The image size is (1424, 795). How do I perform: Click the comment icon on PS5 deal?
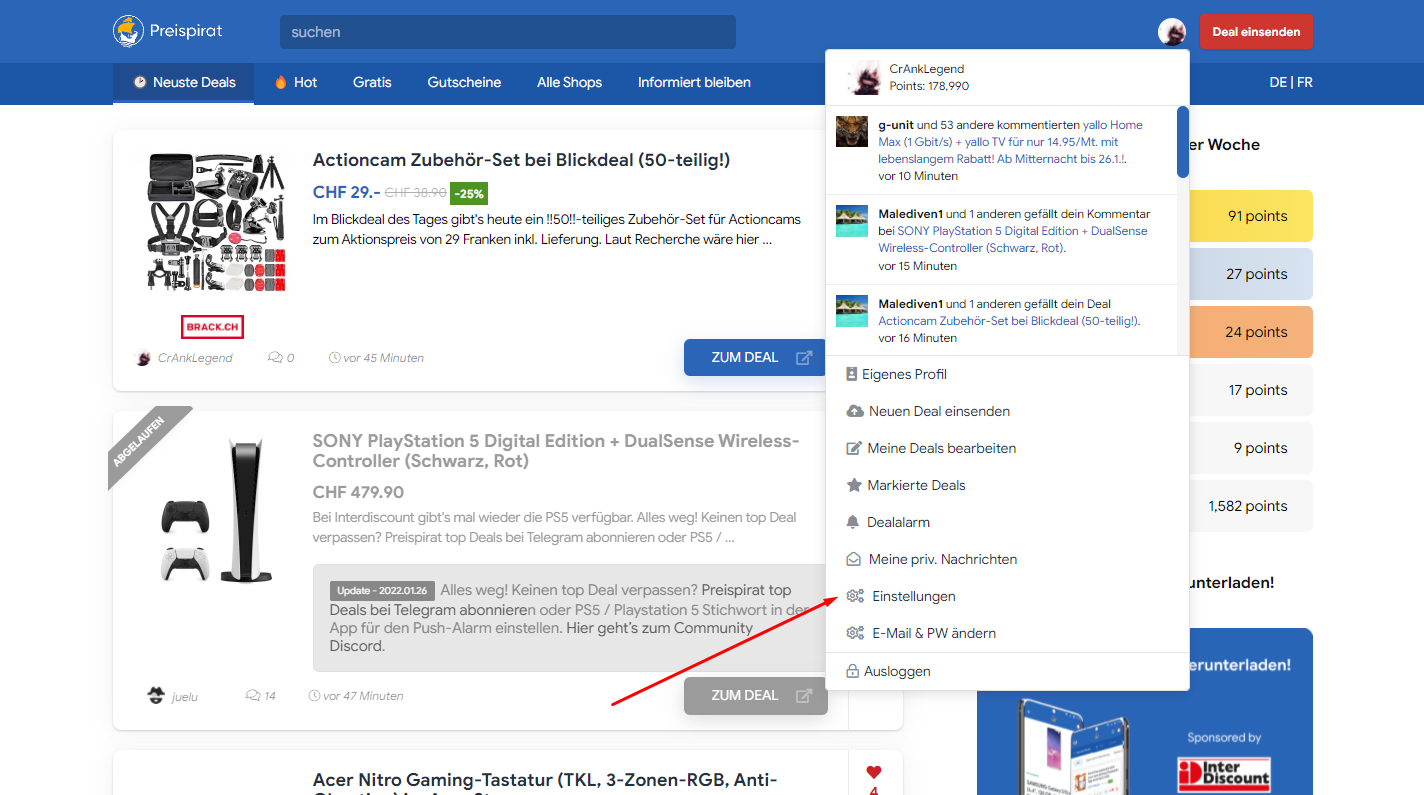(253, 696)
